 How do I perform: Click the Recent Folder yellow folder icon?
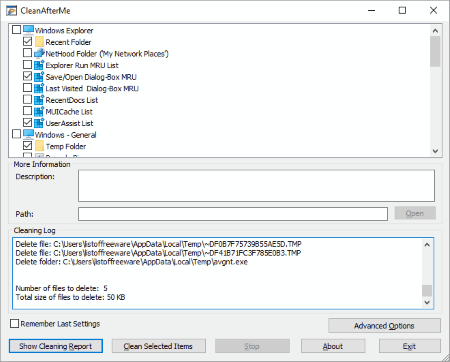click(x=39, y=42)
